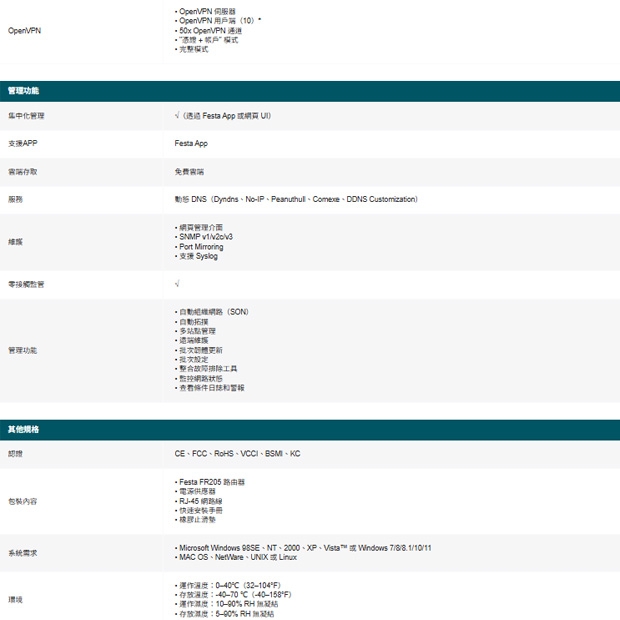Click the certification list CE、FCC、RoHS

pyautogui.click(x=237, y=454)
